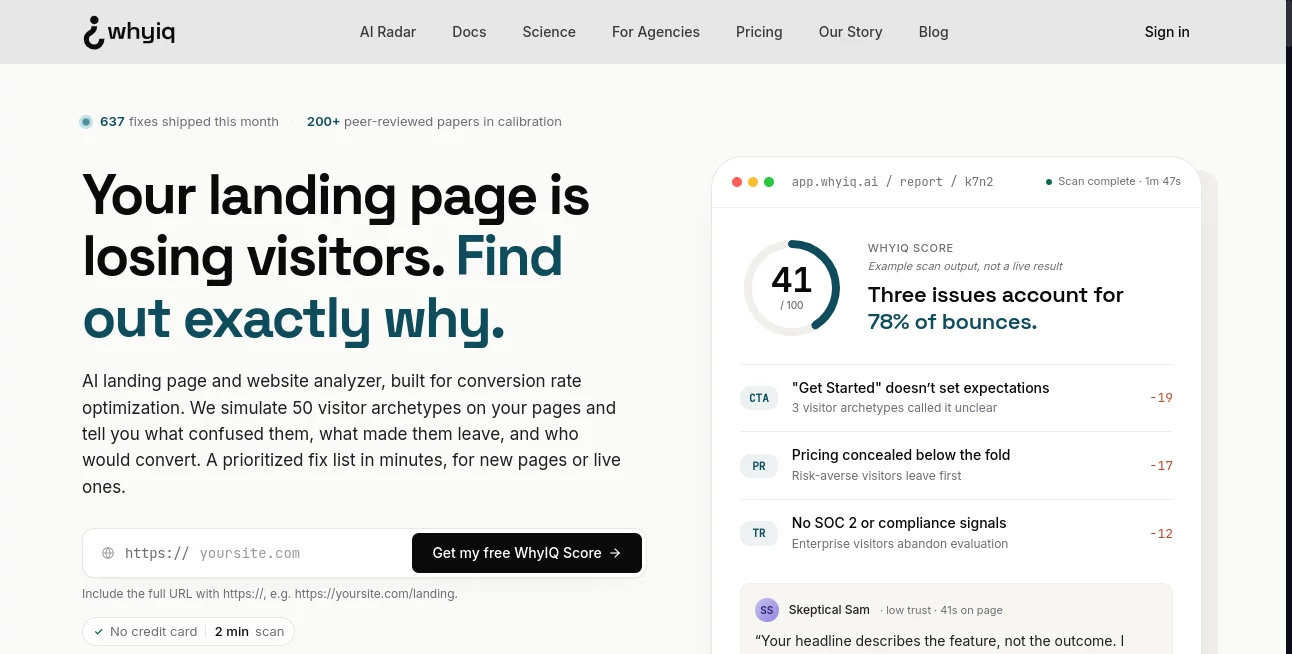Screen dimensions: 1292x654
Task: Click the "200+ peer-reviewed papers in calibration" text
Action: [434, 122]
